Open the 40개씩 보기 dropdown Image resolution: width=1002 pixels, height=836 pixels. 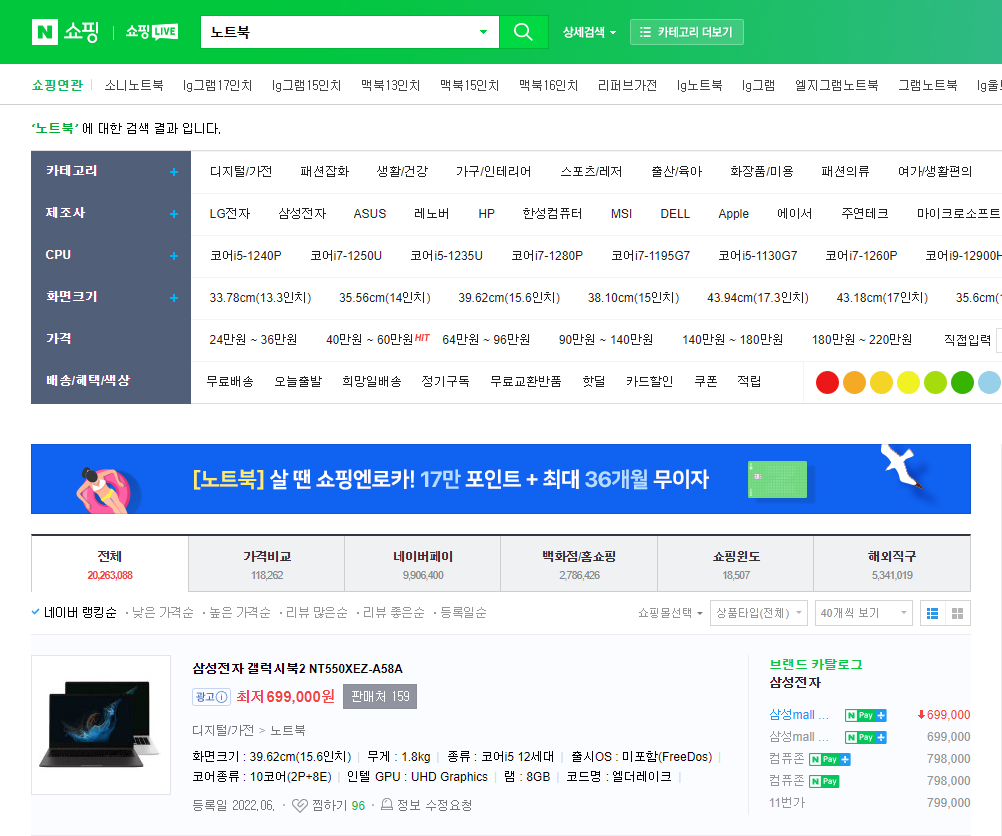coord(862,613)
